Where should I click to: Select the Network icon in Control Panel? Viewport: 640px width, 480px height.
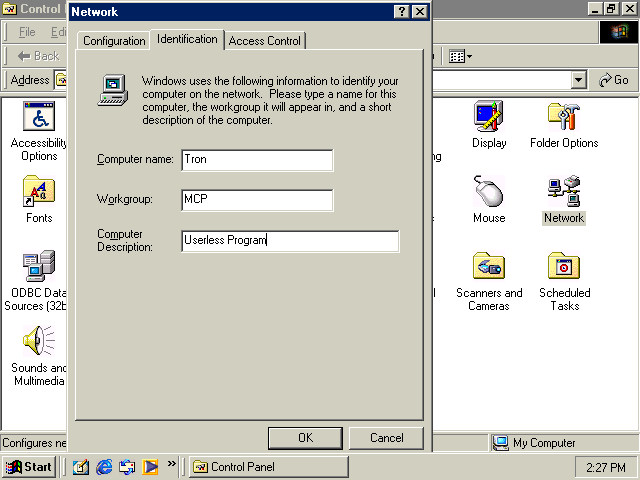564,191
